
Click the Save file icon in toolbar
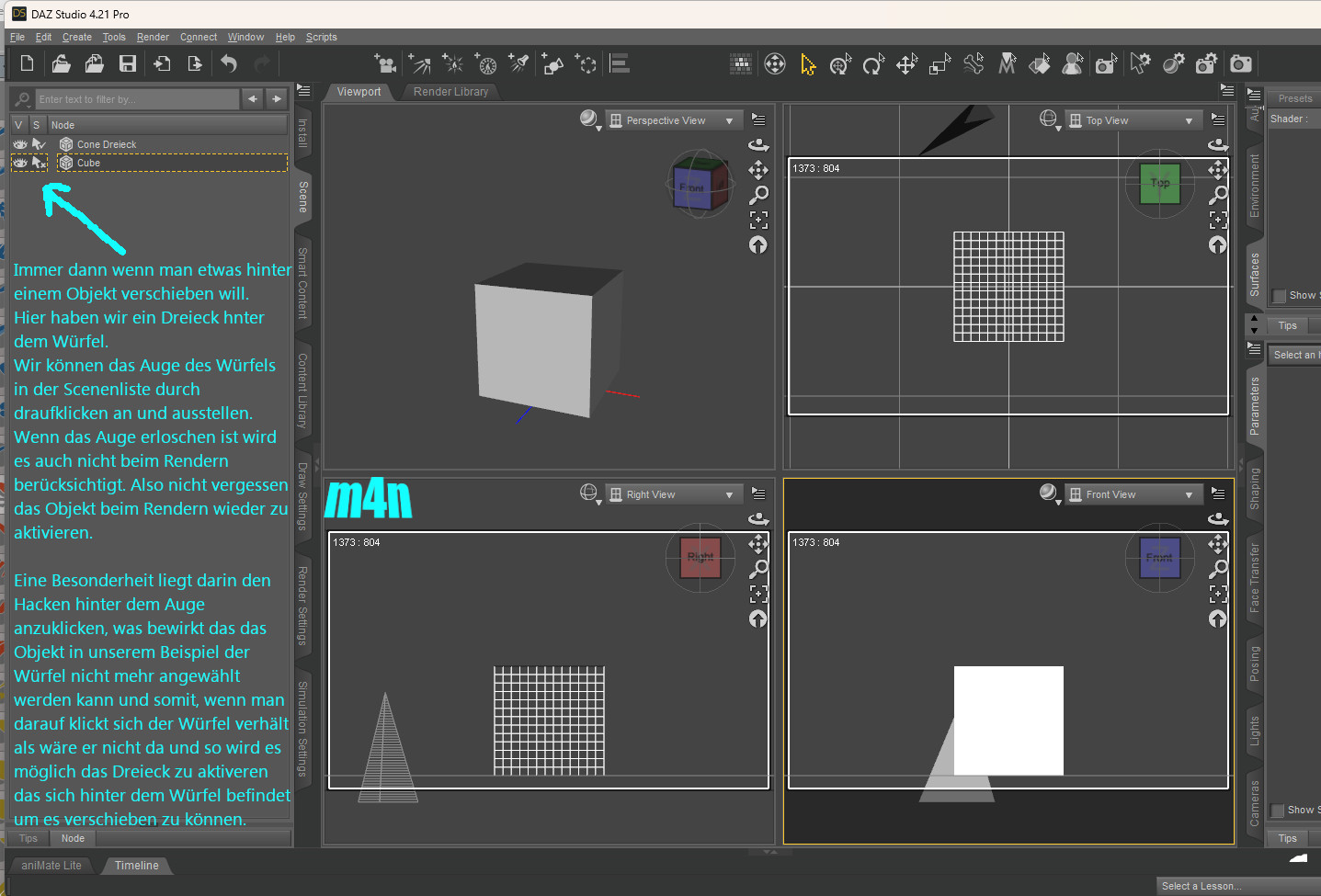pyautogui.click(x=128, y=63)
